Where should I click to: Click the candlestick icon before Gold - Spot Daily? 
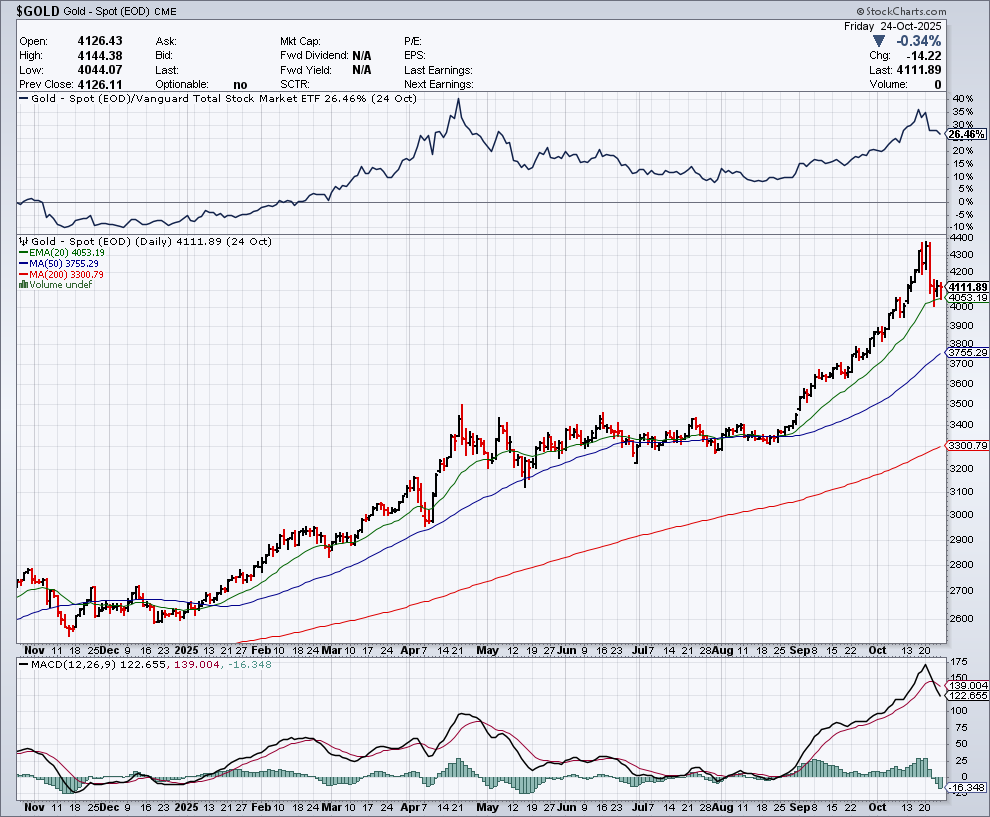point(24,242)
